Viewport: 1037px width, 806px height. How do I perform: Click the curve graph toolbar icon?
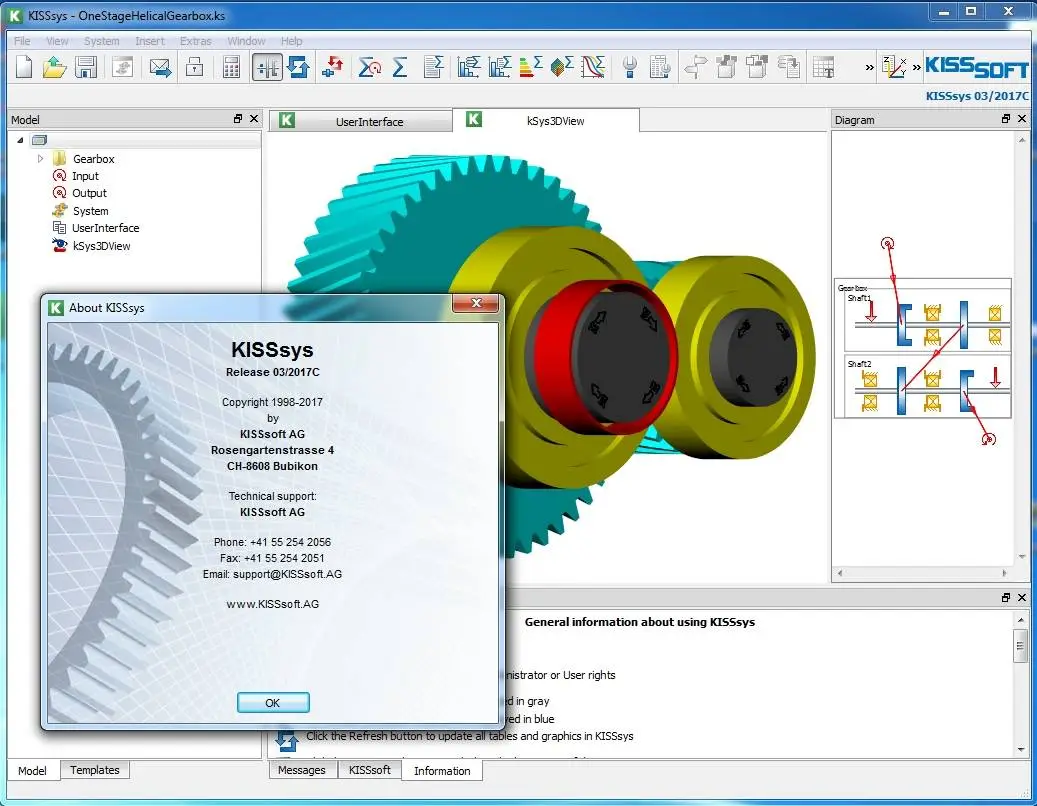[593, 67]
